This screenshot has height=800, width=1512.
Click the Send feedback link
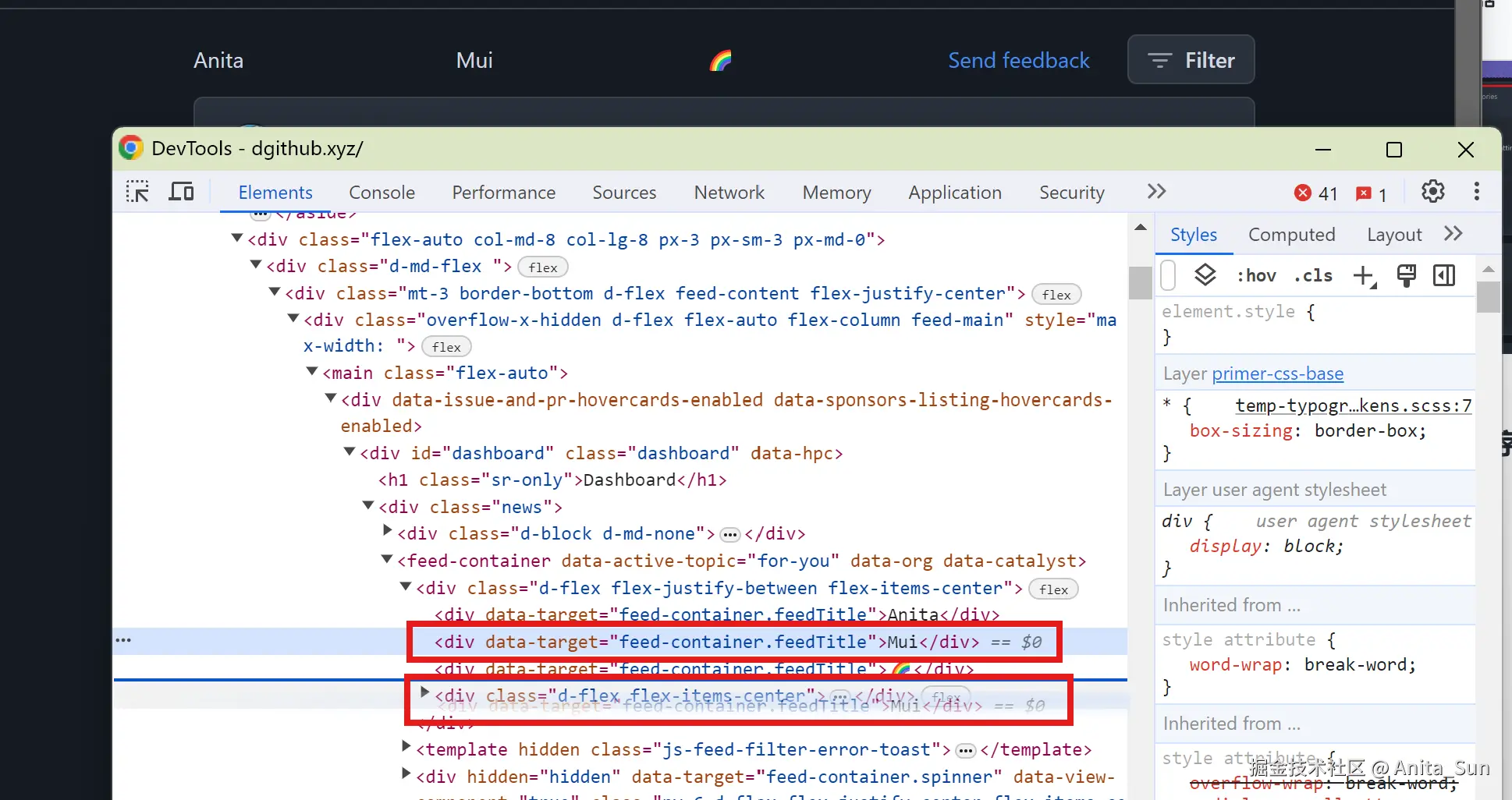pyautogui.click(x=1018, y=61)
